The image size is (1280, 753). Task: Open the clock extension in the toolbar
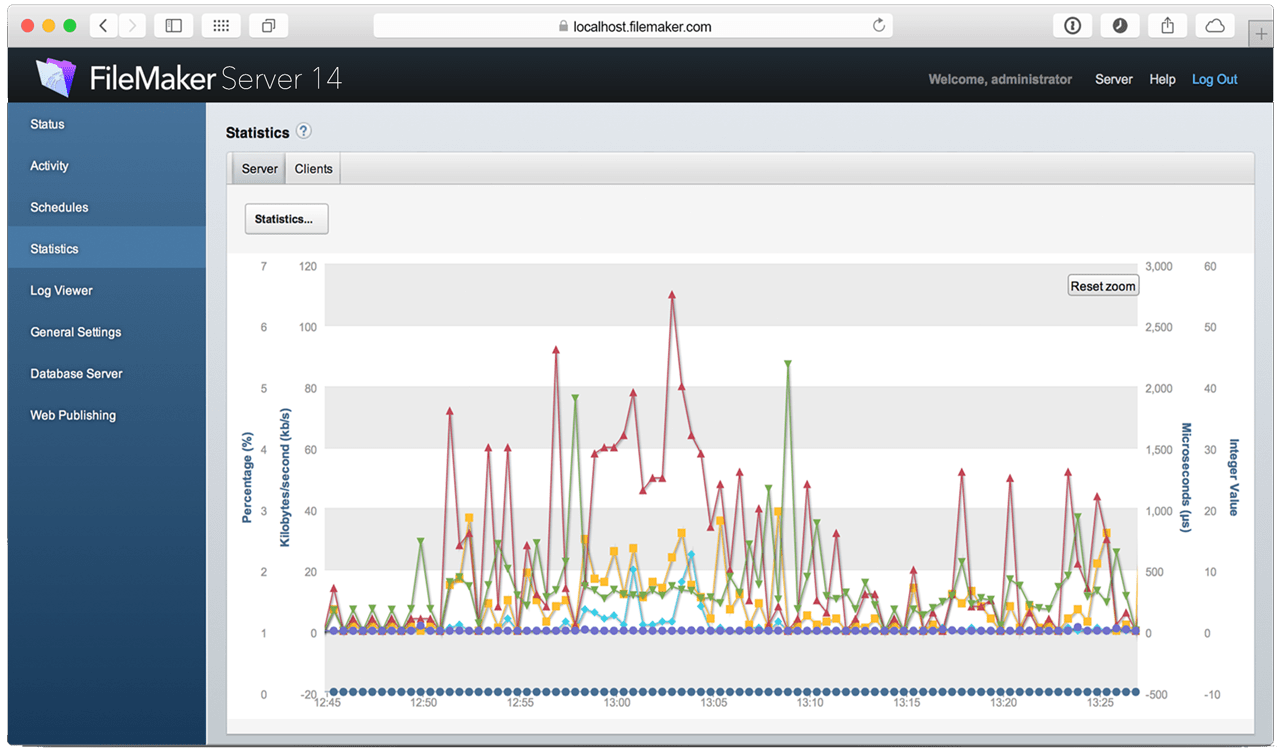[1120, 25]
